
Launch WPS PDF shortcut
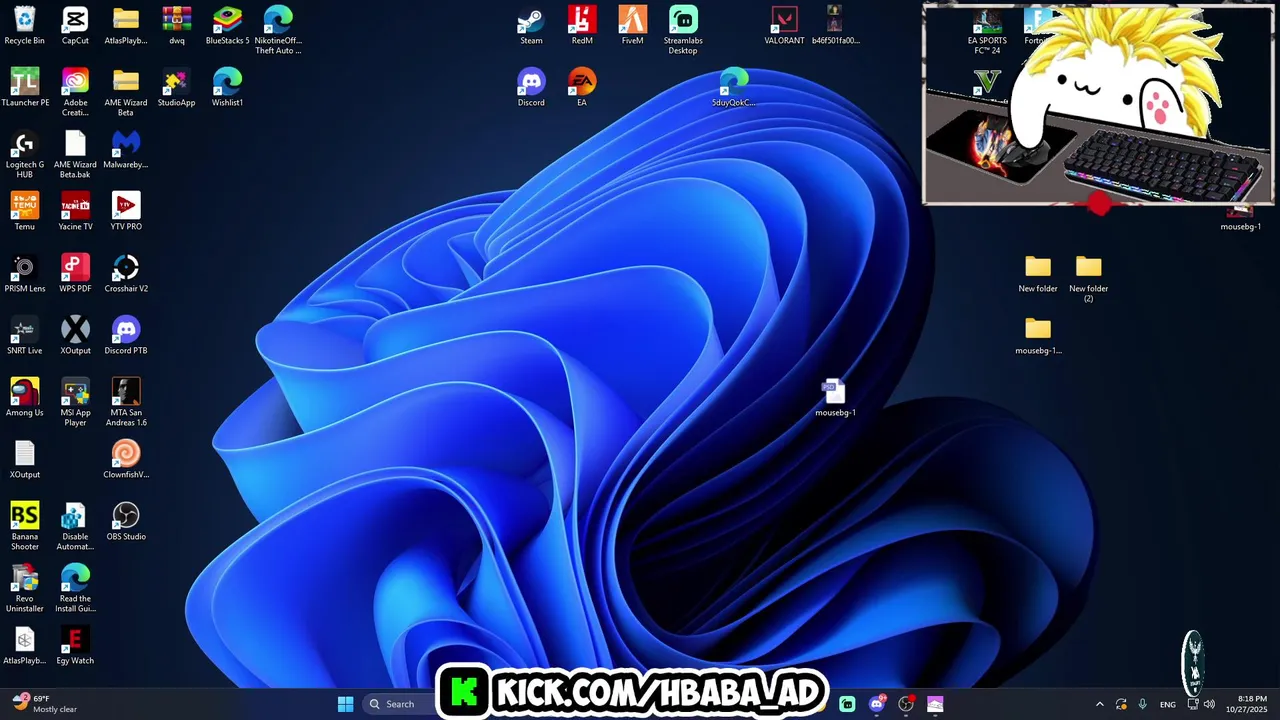[x=75, y=274]
